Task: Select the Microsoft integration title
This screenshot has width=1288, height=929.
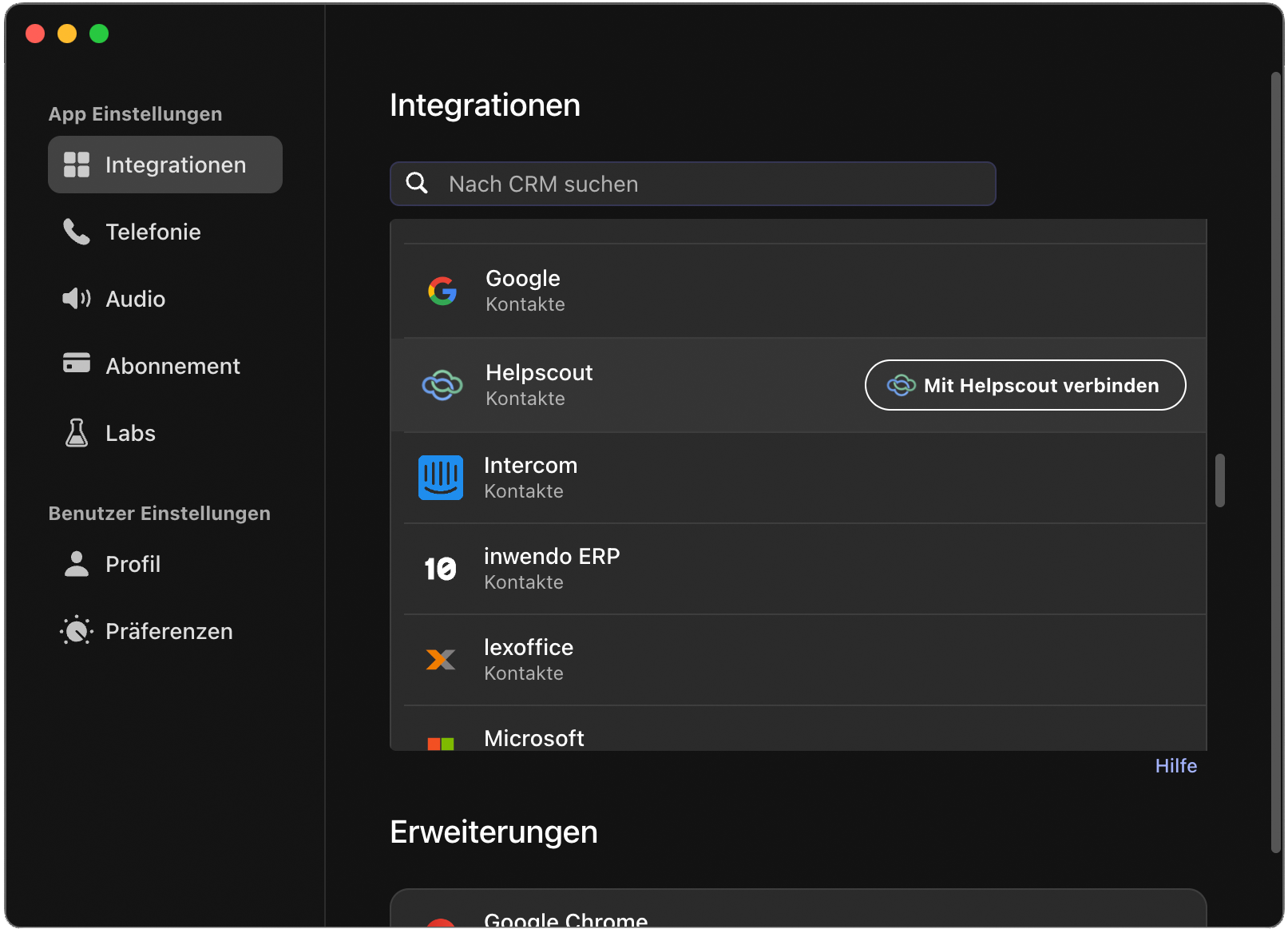Action: pos(534,738)
